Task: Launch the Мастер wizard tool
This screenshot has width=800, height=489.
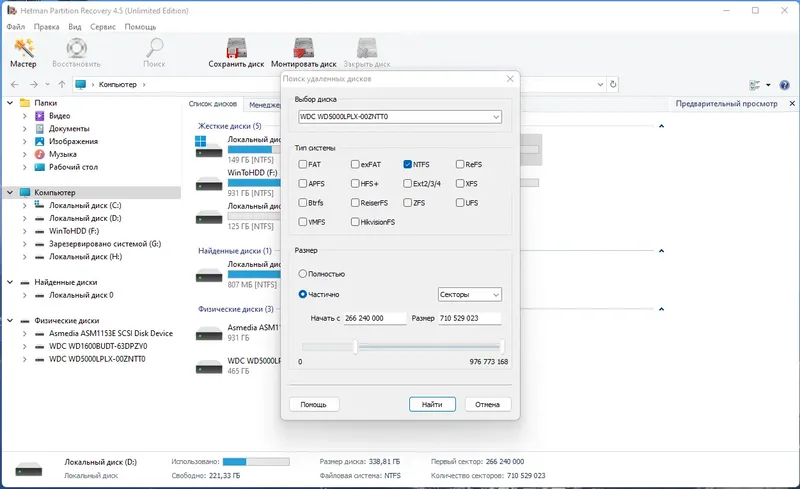Action: coord(23,53)
